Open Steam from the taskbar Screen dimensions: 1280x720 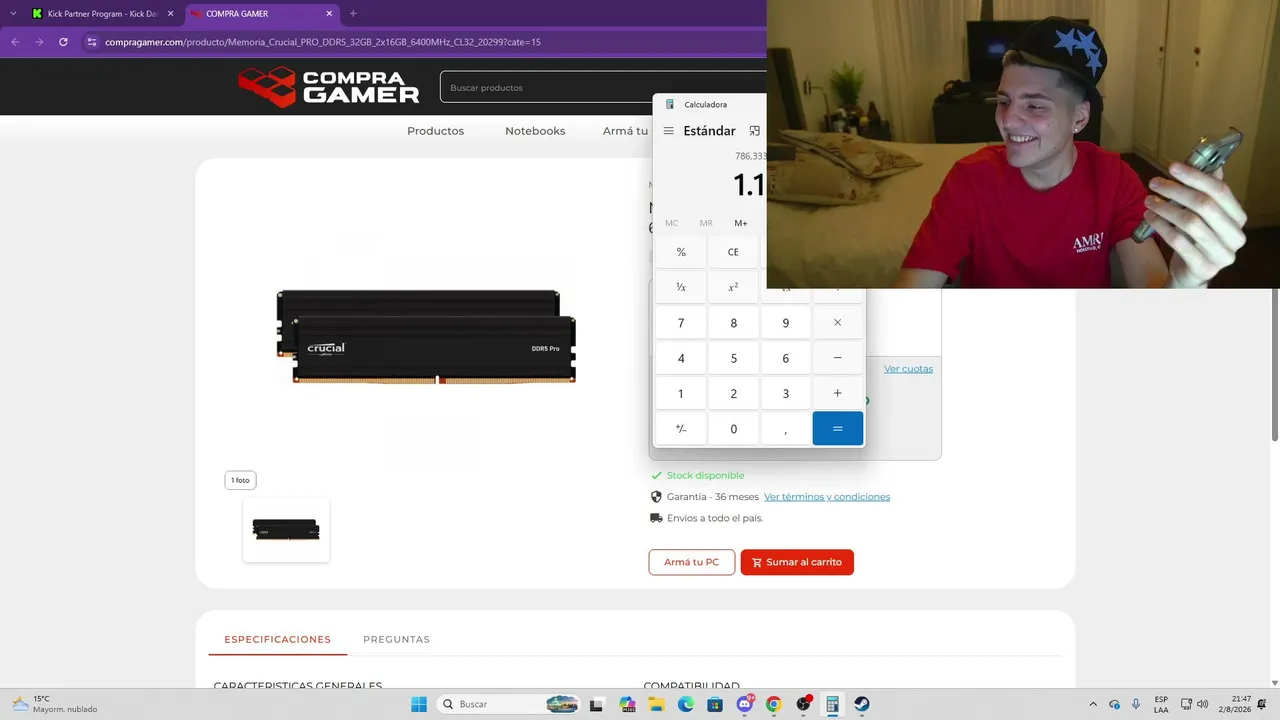[x=861, y=704]
